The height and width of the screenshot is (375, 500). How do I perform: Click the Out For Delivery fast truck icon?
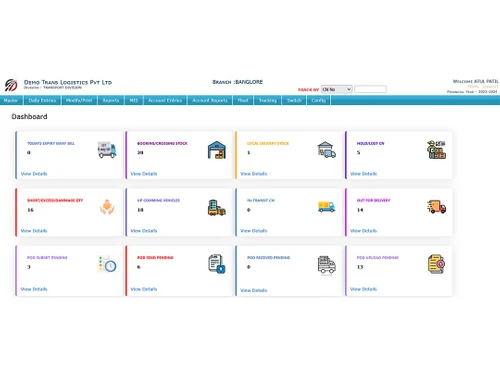pyautogui.click(x=436, y=207)
